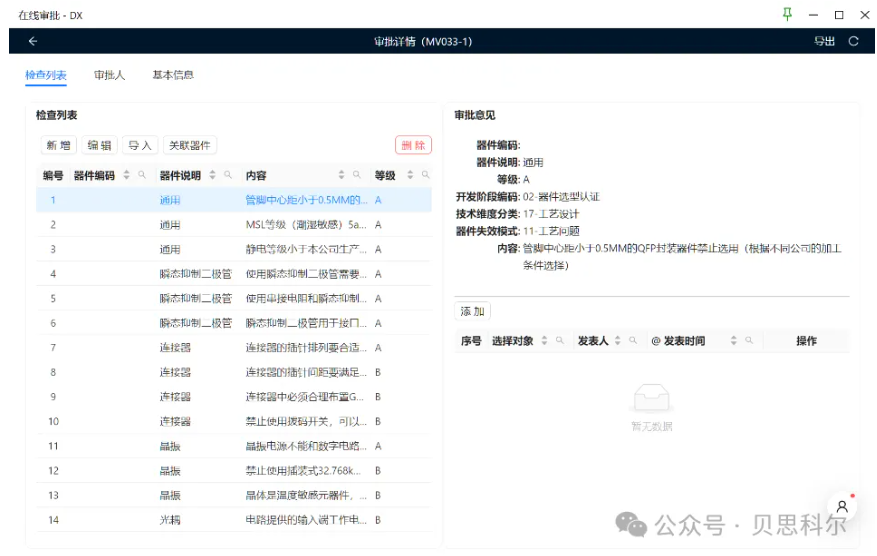This screenshot has width=877, height=556.
Task: Switch to the 检查列表 tab
Action: point(46,75)
